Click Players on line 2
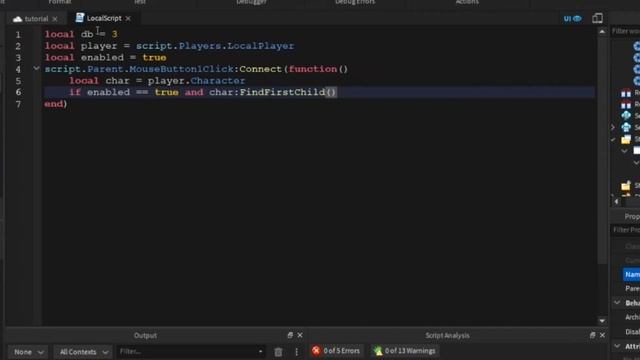The height and width of the screenshot is (360, 640). coord(201,46)
